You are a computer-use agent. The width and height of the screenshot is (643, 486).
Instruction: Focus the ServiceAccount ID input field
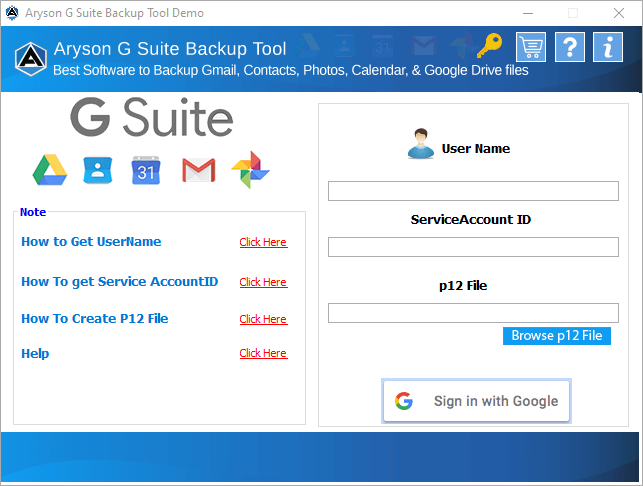coord(473,247)
